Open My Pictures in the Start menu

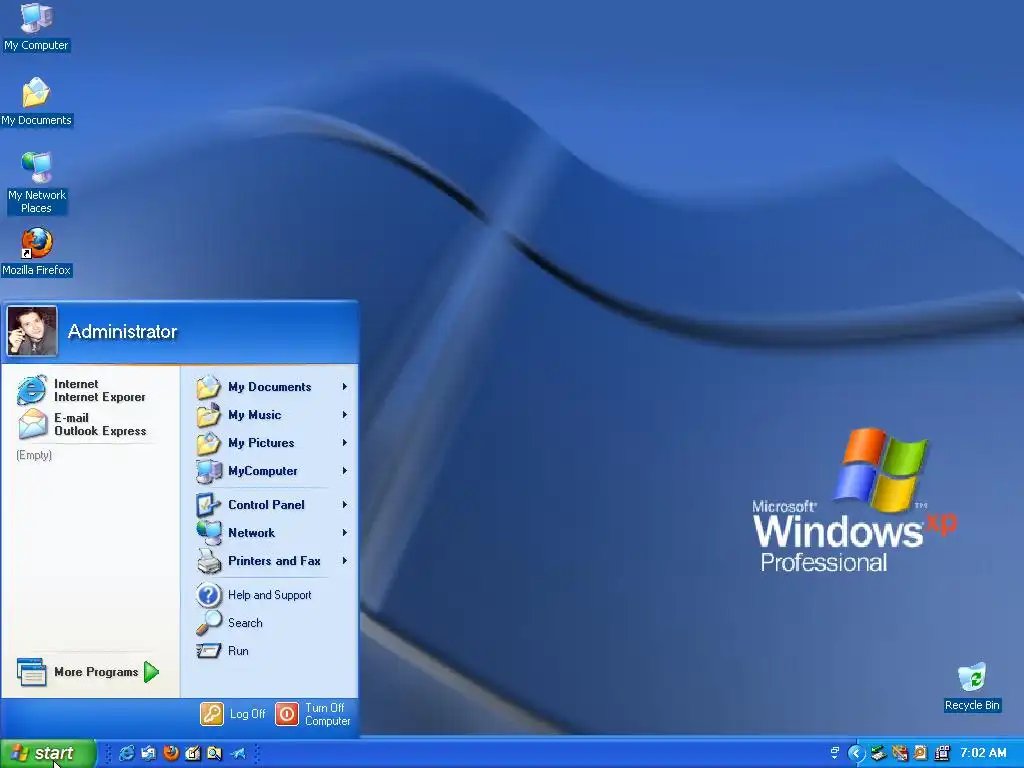[272, 443]
